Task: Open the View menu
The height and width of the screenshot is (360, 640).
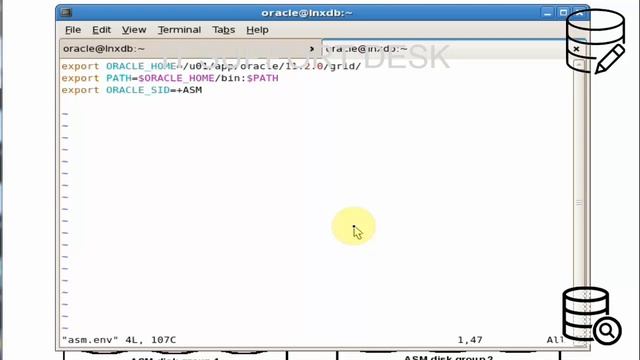Action: tap(134, 30)
